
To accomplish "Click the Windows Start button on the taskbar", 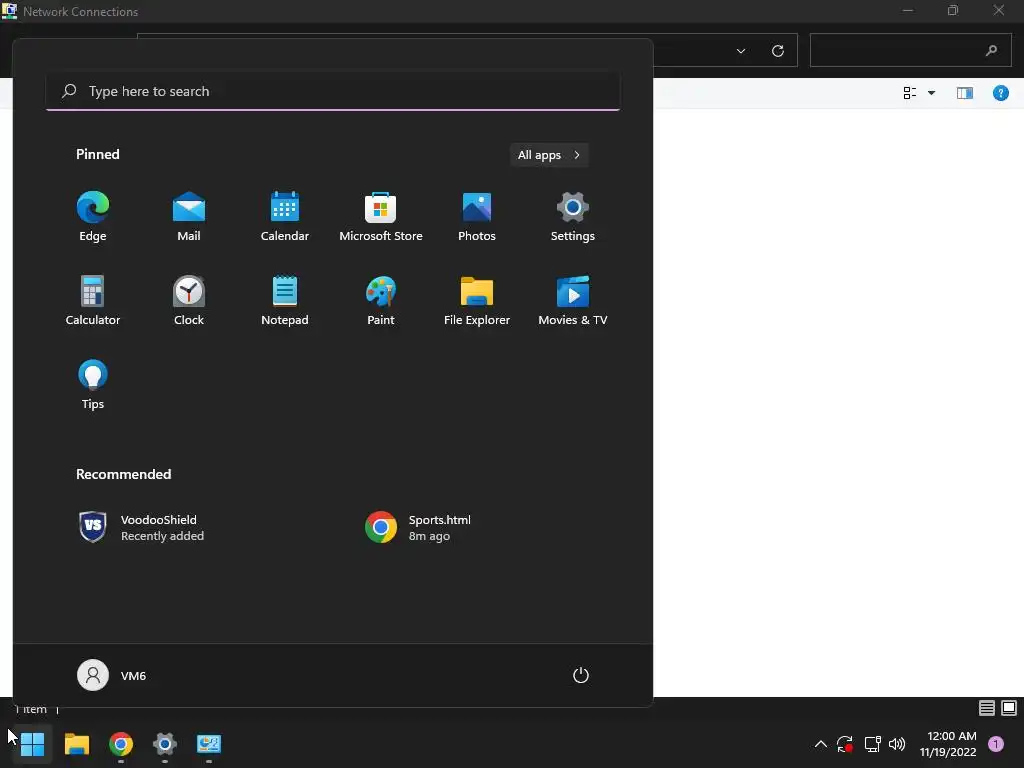I will [33, 744].
